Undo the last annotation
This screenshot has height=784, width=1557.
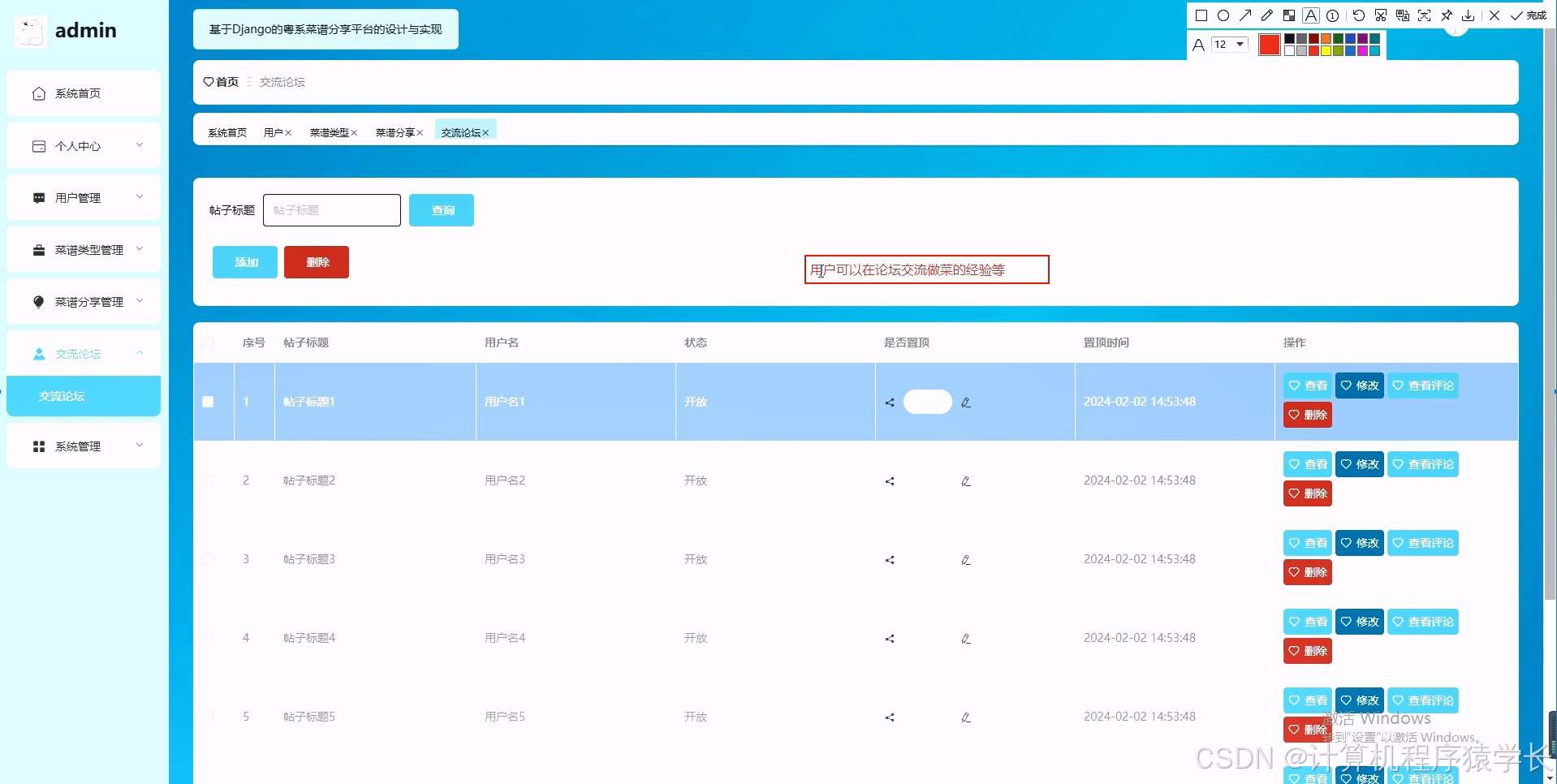point(1359,15)
